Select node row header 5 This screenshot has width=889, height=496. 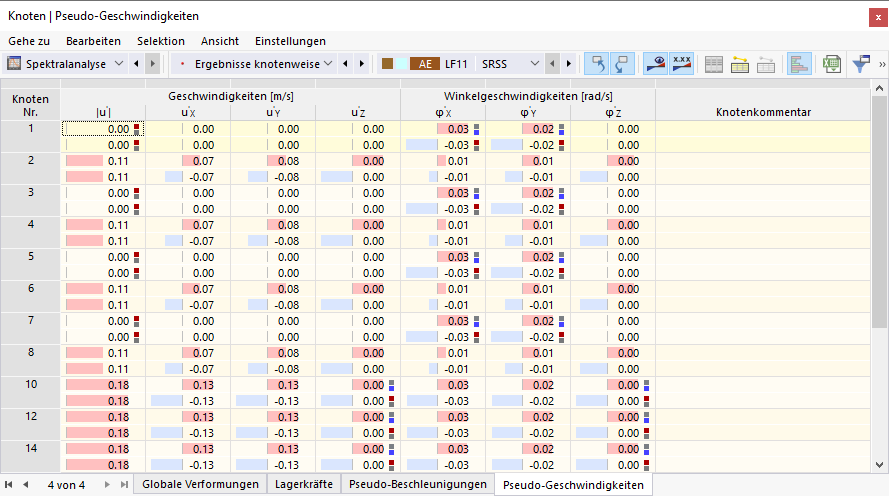(31, 264)
